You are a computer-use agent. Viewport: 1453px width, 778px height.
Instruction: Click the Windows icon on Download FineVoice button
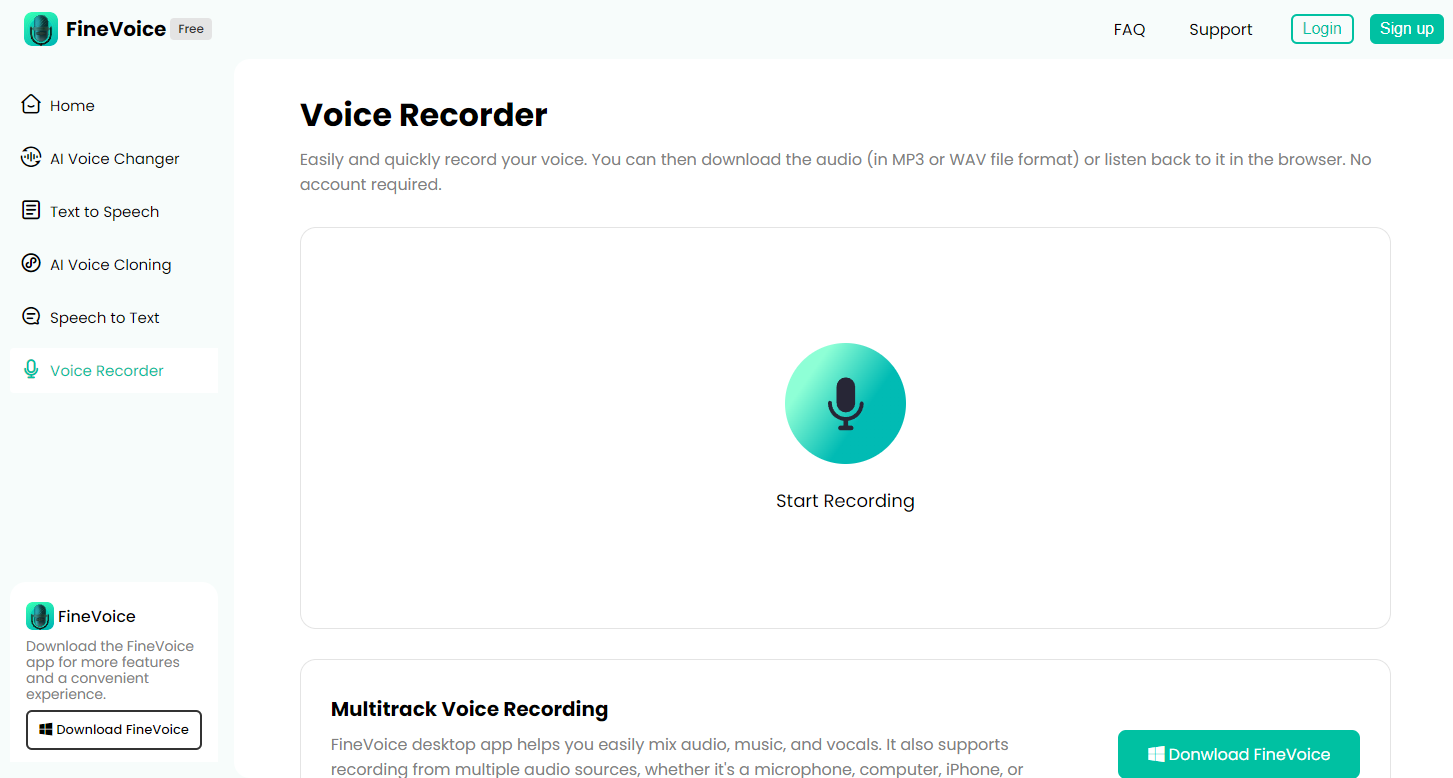tap(45, 730)
